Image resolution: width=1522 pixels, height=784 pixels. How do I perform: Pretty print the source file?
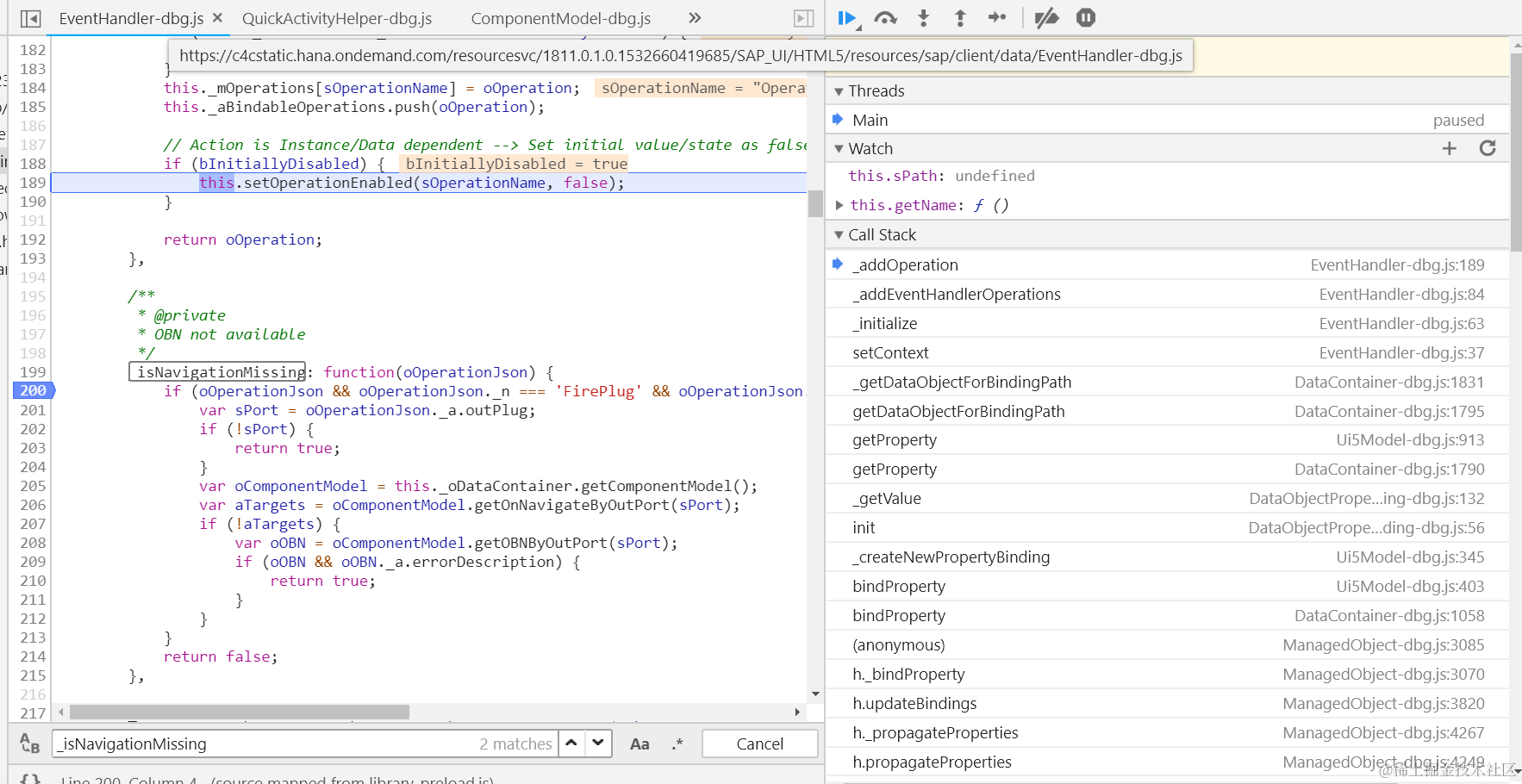[29, 780]
